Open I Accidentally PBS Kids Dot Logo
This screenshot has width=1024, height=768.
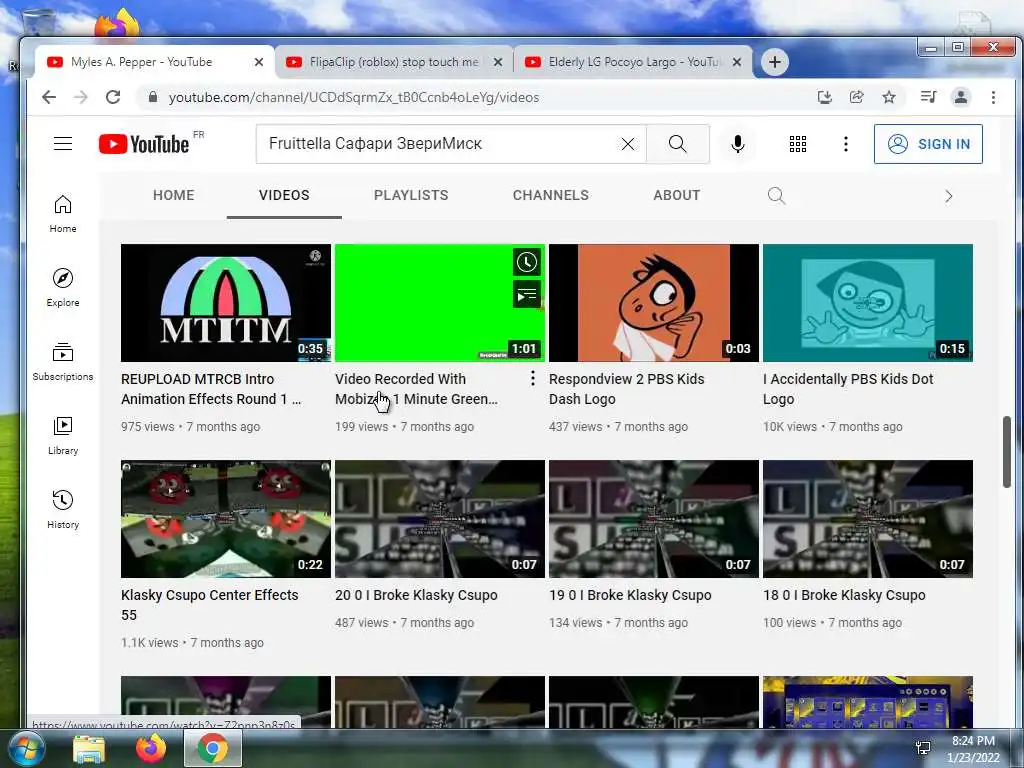click(x=848, y=389)
